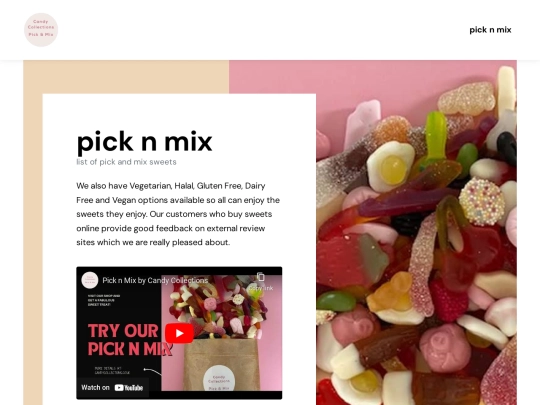Click the sprinkle-covered round sweet in photo

482,202
